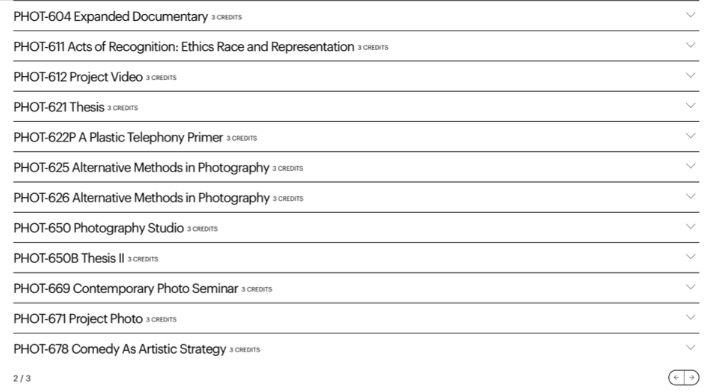
Task: Expand PHOT-611 Acts of Recognition chevron
Action: (690, 45)
